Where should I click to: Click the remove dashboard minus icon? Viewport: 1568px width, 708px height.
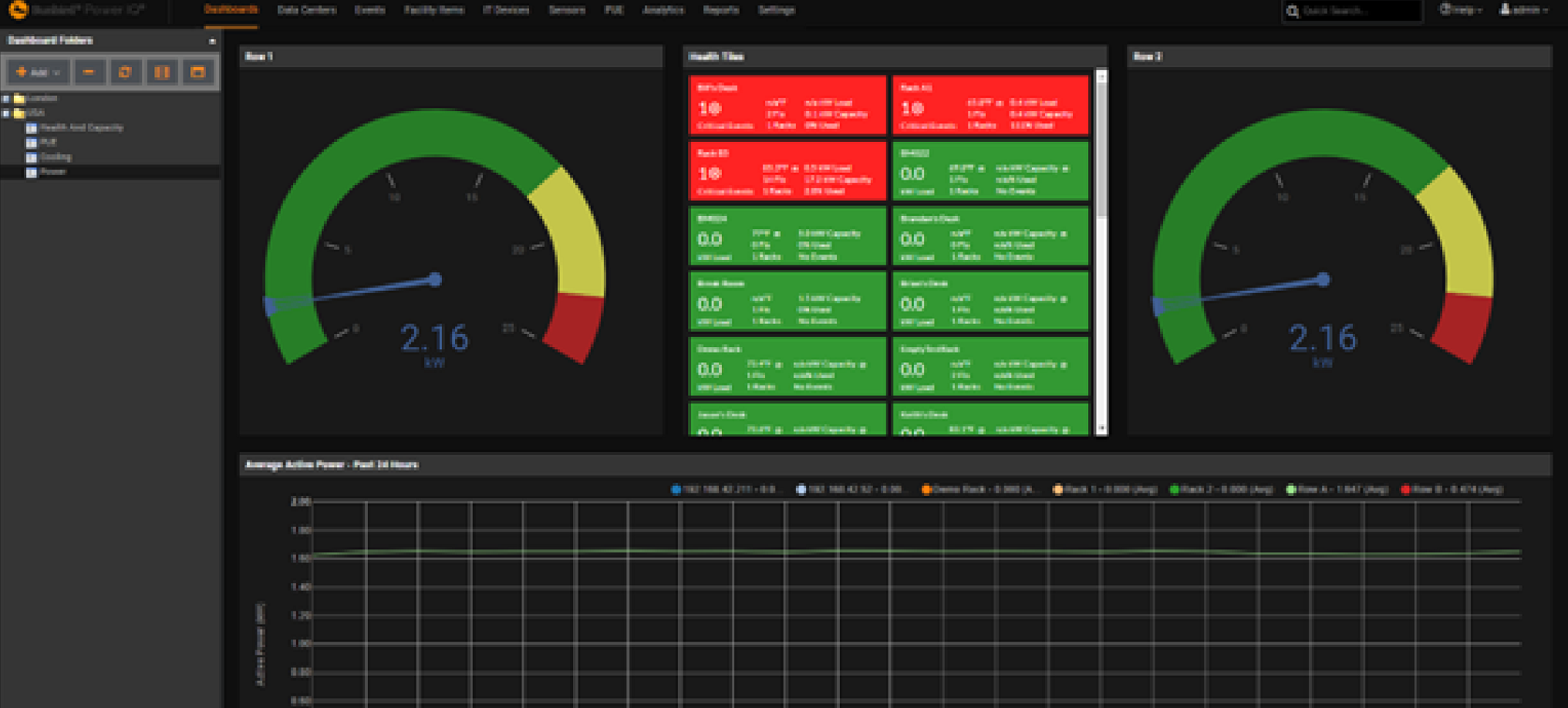[89, 72]
